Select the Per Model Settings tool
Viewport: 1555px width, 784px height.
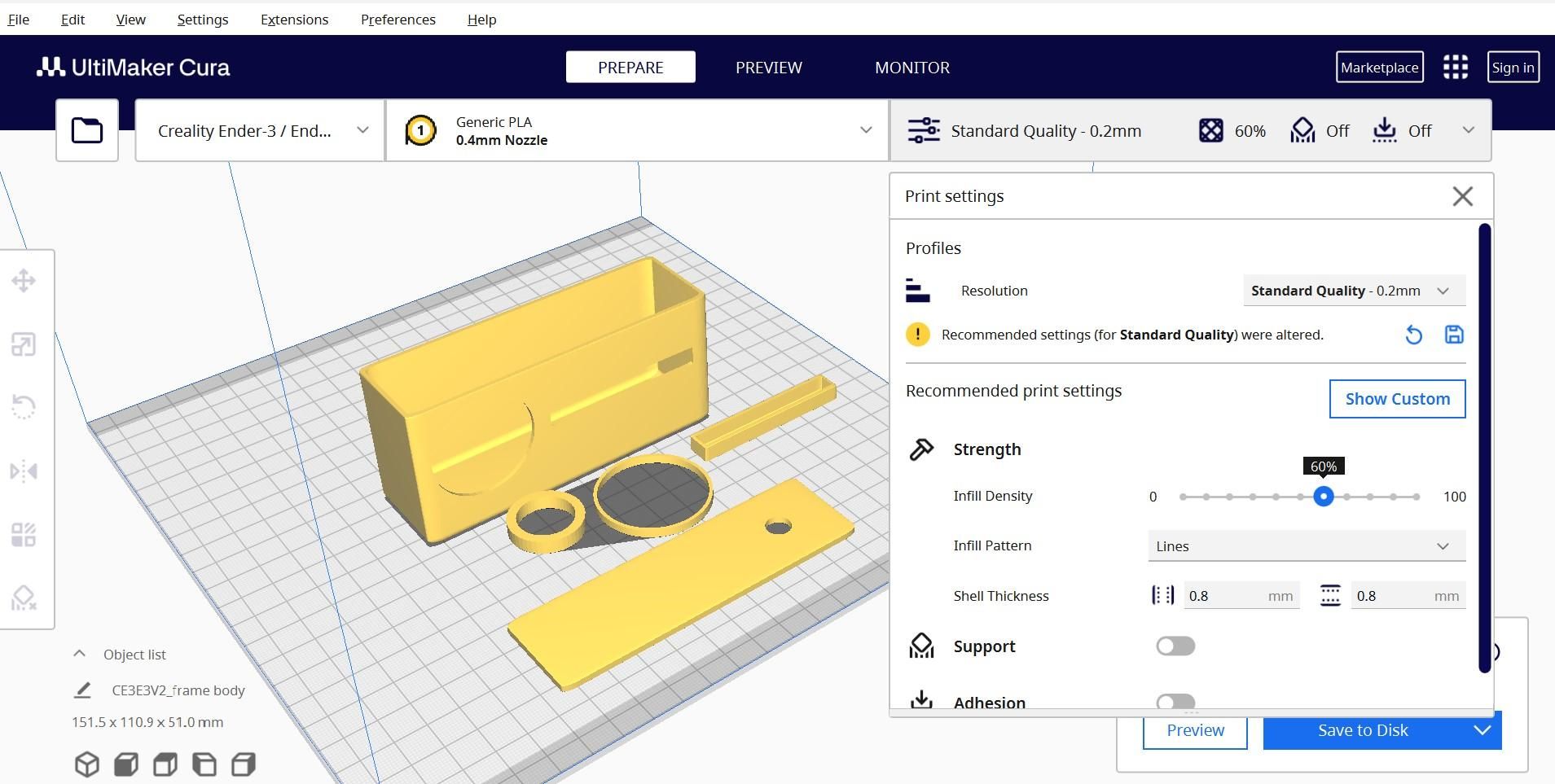[24, 535]
